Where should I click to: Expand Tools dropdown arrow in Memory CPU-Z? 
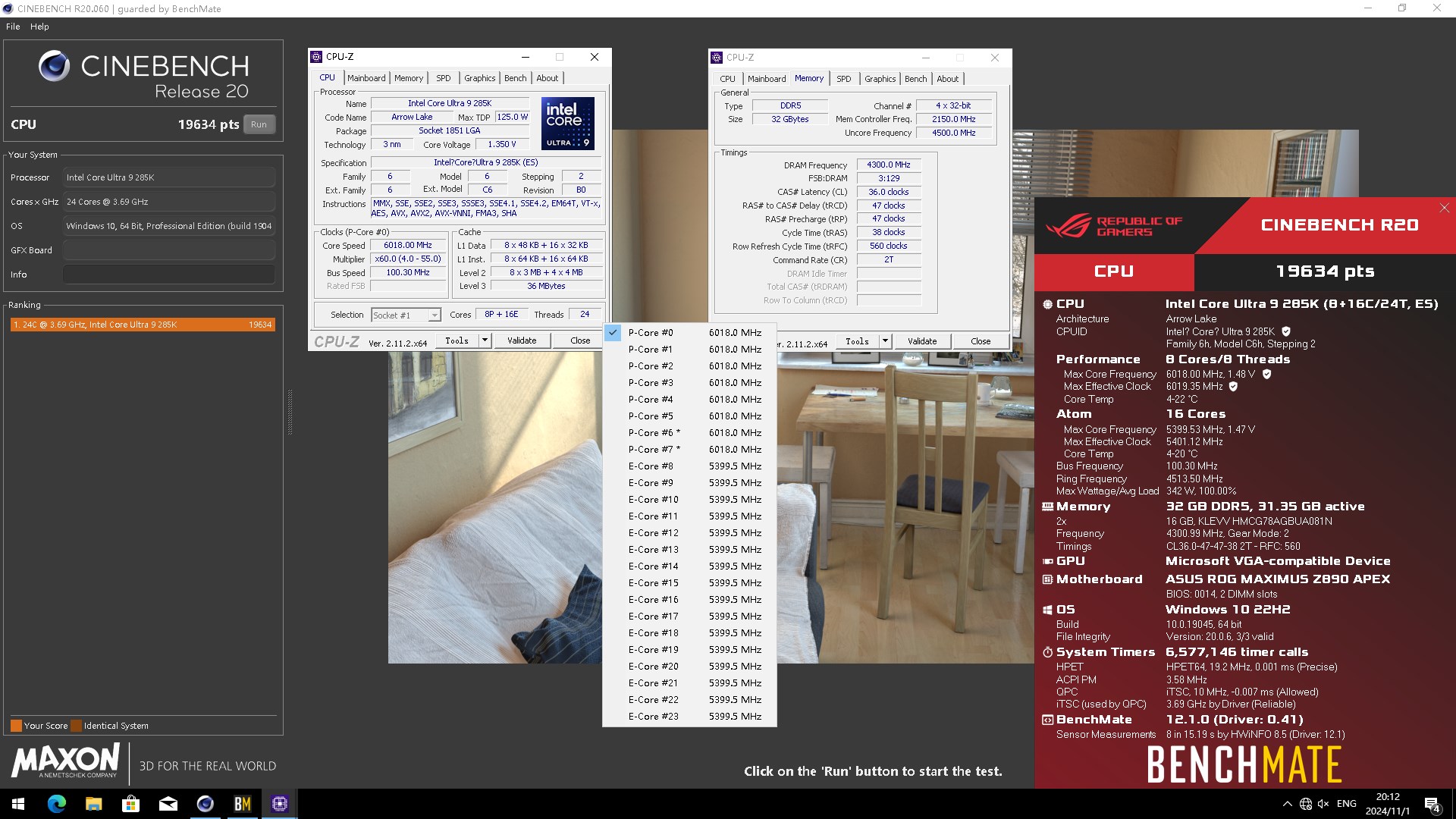pyautogui.click(x=885, y=341)
